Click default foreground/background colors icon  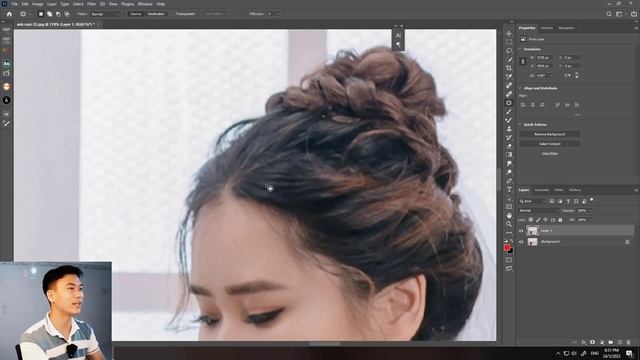click(506, 241)
